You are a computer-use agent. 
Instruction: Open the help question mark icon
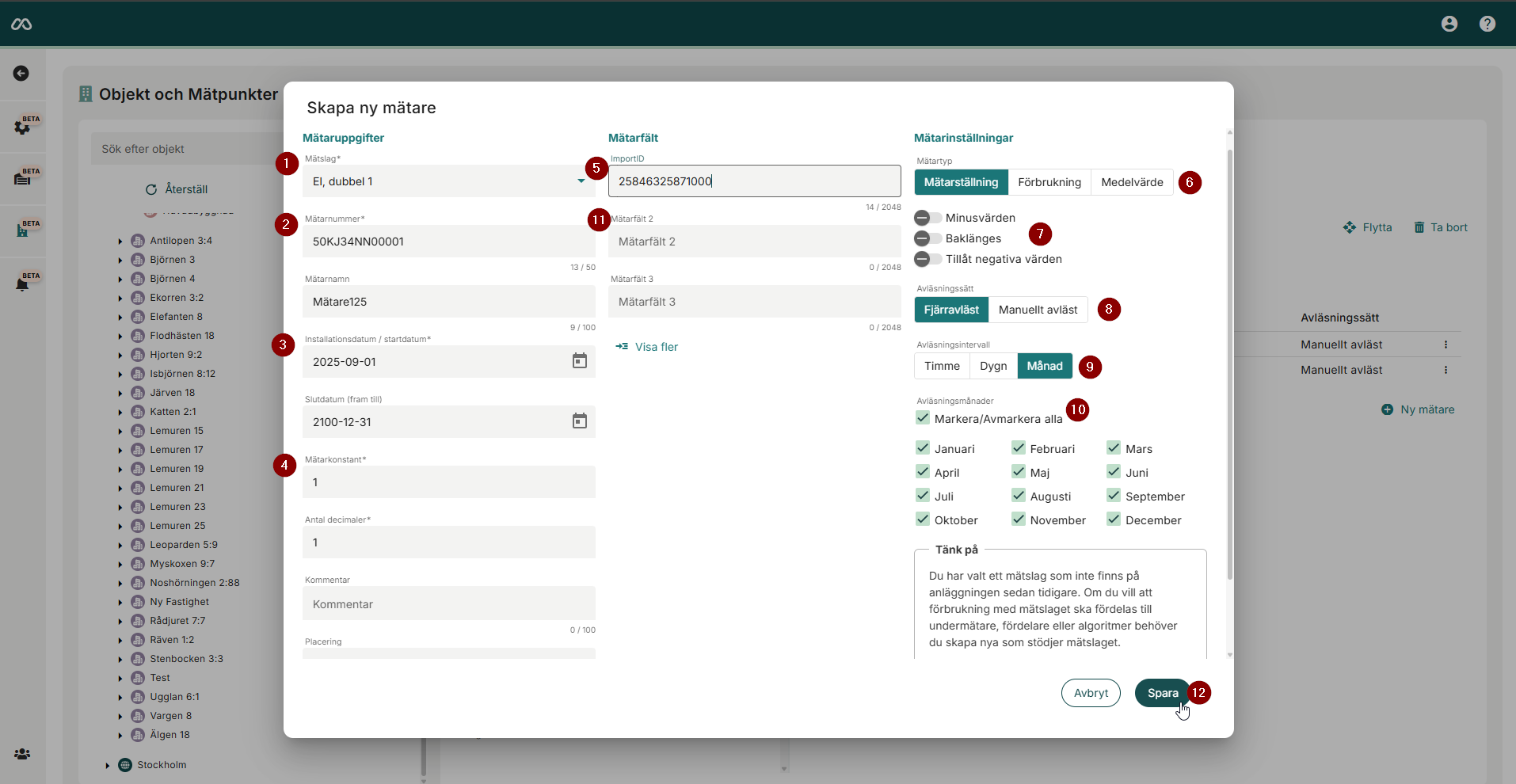(1487, 24)
